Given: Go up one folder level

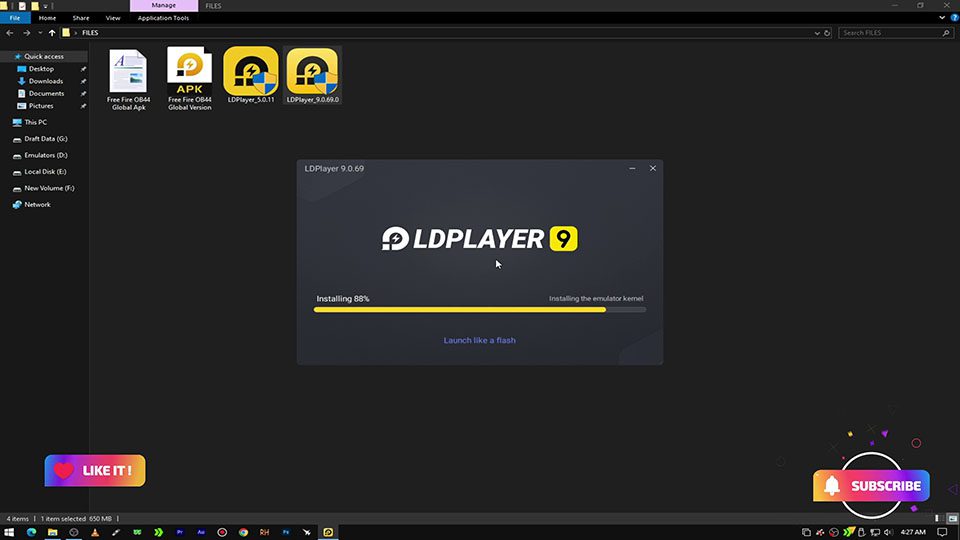Looking at the screenshot, I should 52,33.
